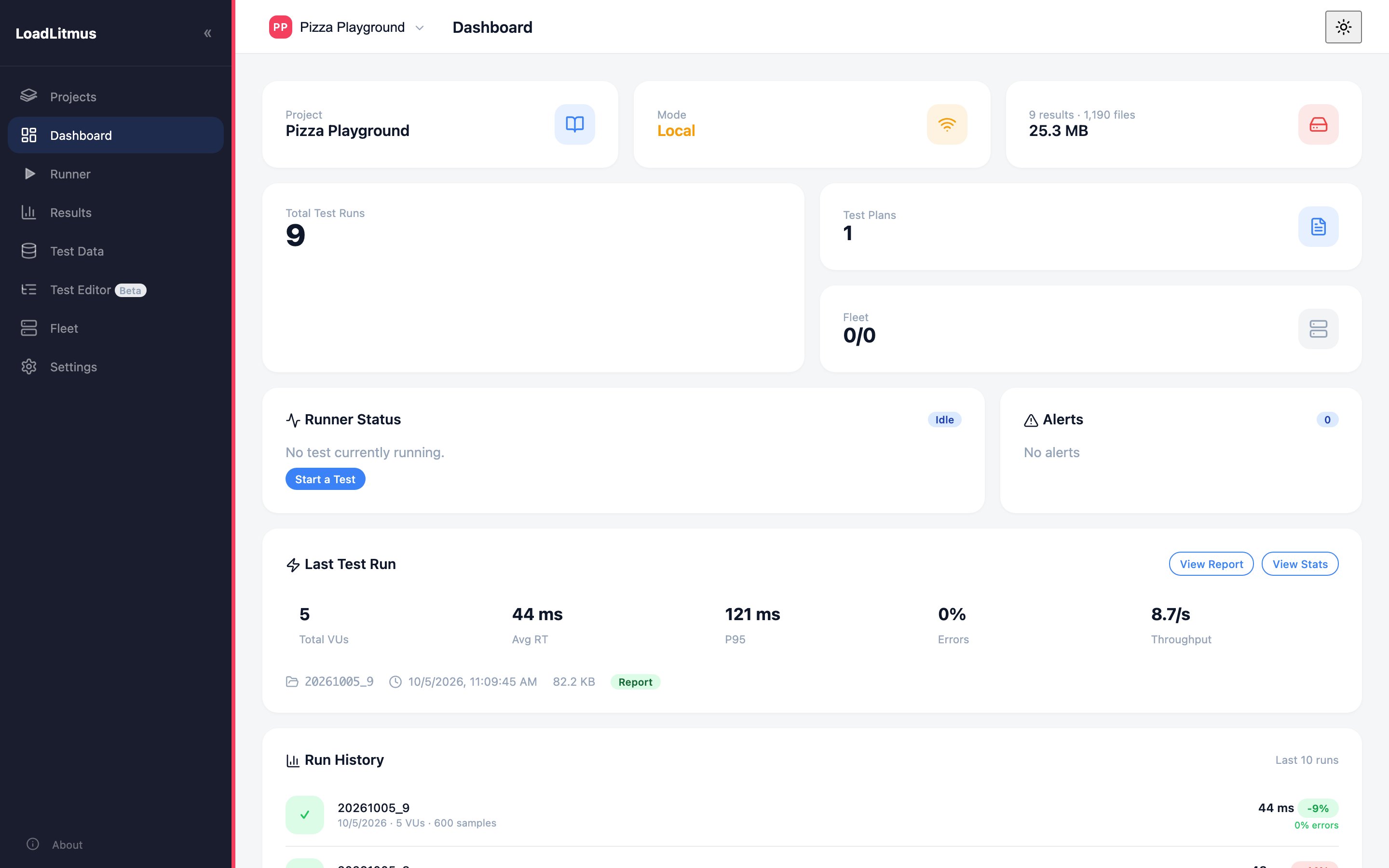1389x868 pixels.
Task: Click the About info icon
Action: (x=33, y=844)
